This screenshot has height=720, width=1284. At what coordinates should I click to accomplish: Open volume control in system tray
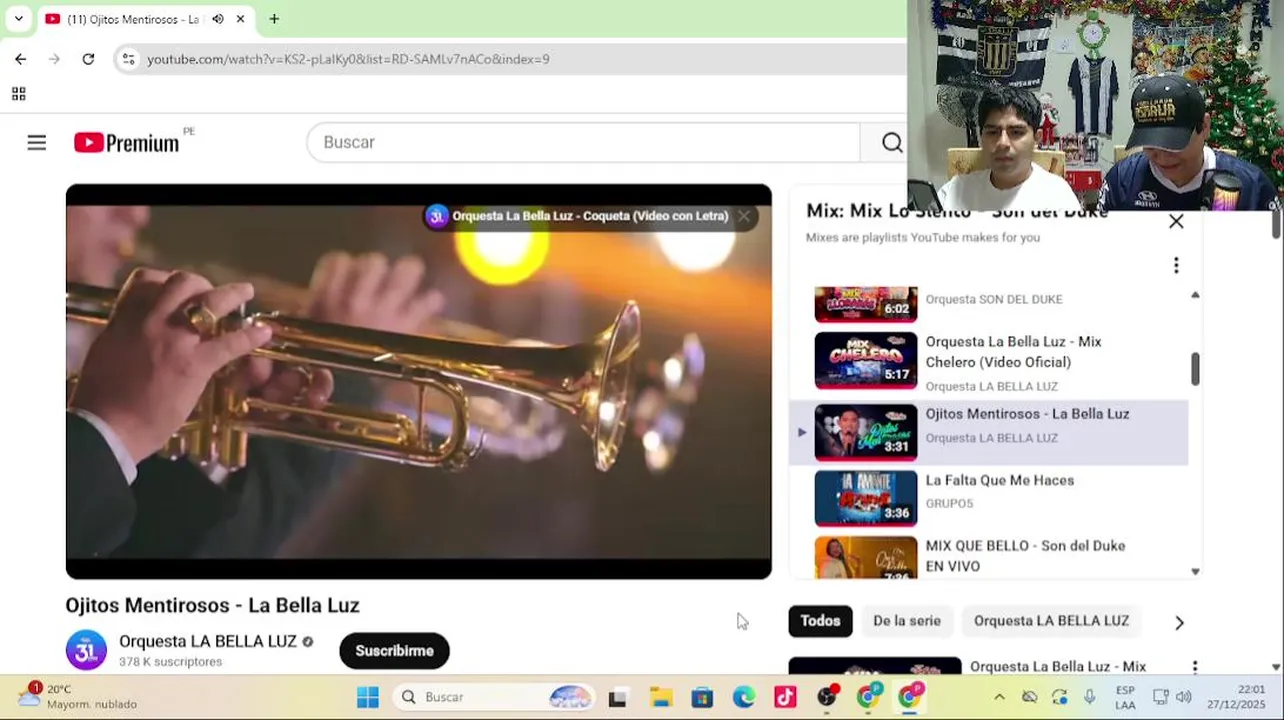coord(1183,697)
